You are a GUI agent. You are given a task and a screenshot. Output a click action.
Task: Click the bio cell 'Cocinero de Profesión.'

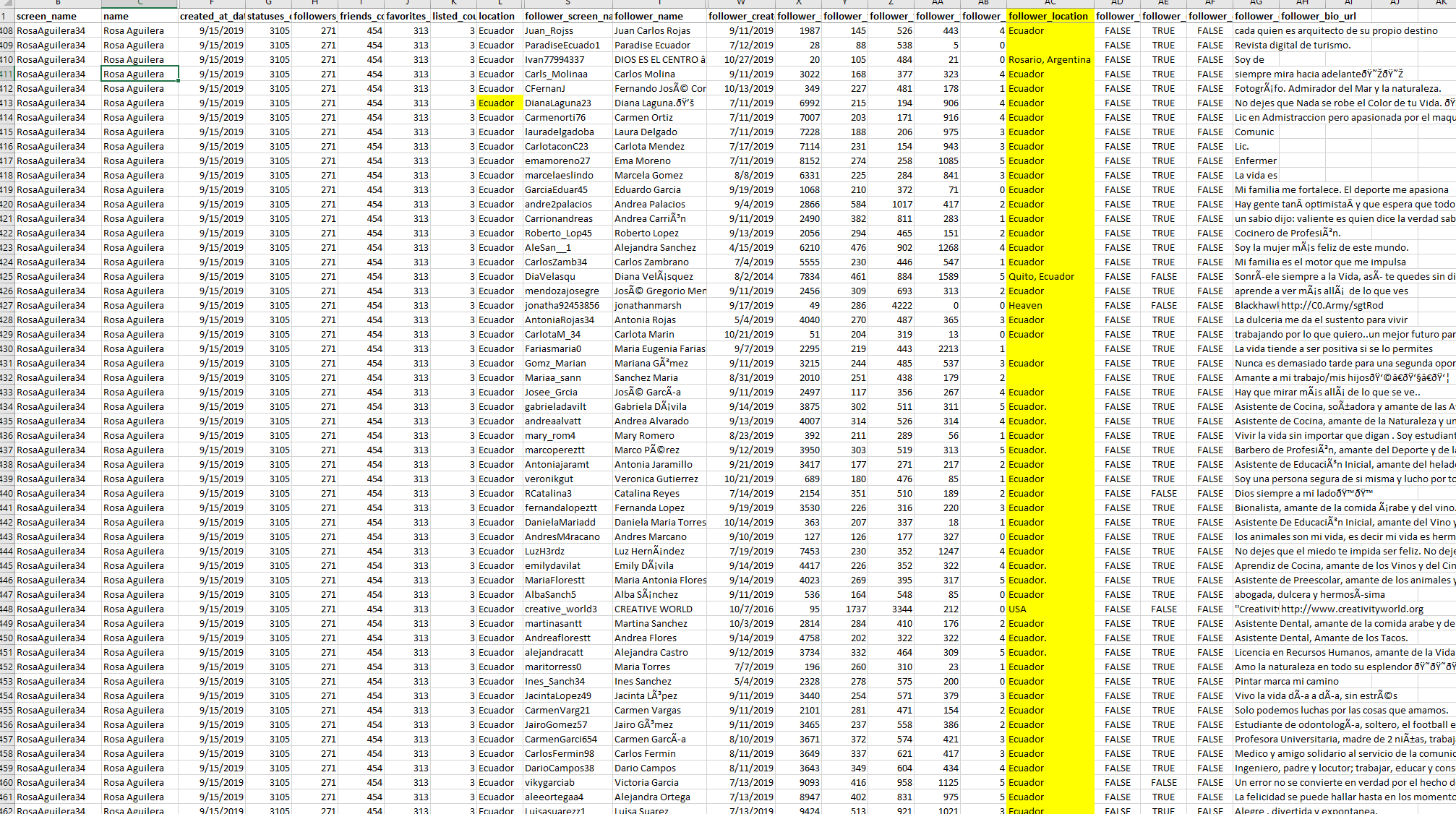(1288, 233)
